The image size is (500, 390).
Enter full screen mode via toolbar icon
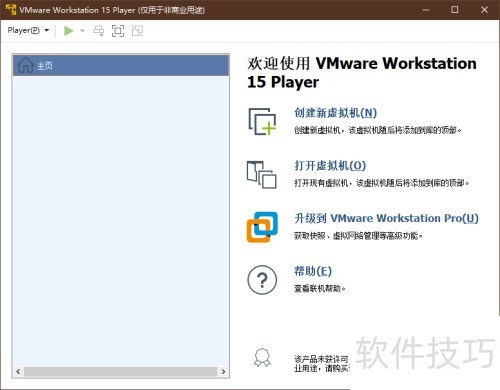[118, 31]
